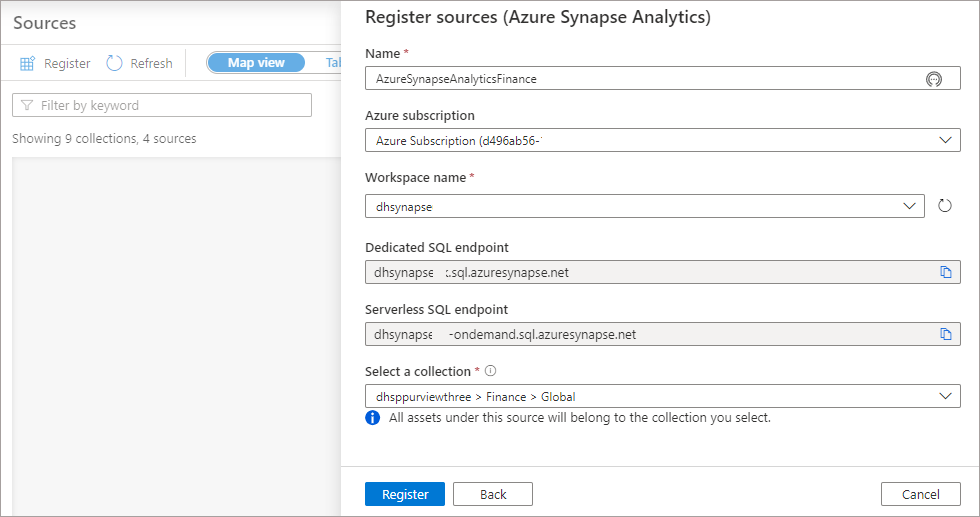The image size is (980, 517).
Task: Click the blue Register button
Action: pos(405,494)
